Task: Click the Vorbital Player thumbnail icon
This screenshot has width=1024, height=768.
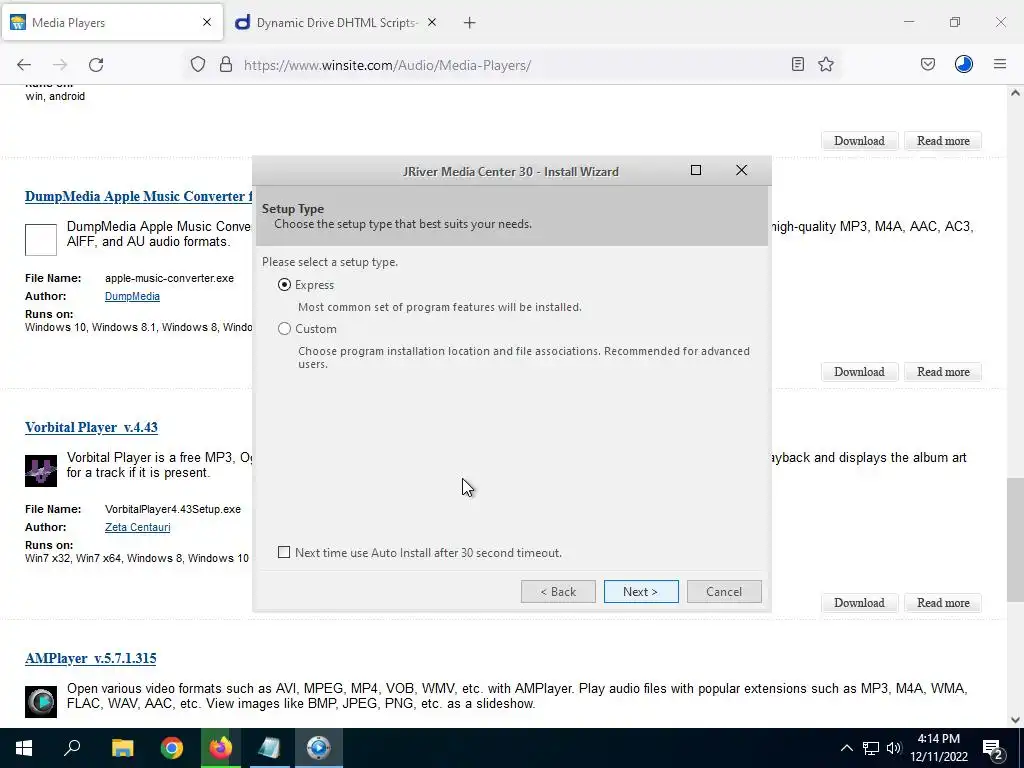Action: (41, 471)
